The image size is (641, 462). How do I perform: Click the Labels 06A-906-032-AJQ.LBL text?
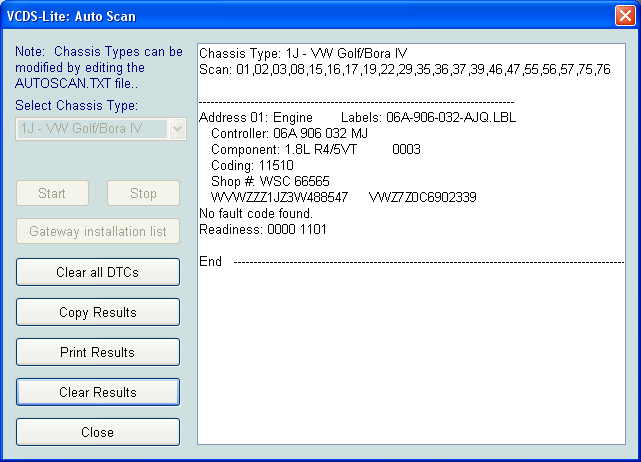[428, 117]
